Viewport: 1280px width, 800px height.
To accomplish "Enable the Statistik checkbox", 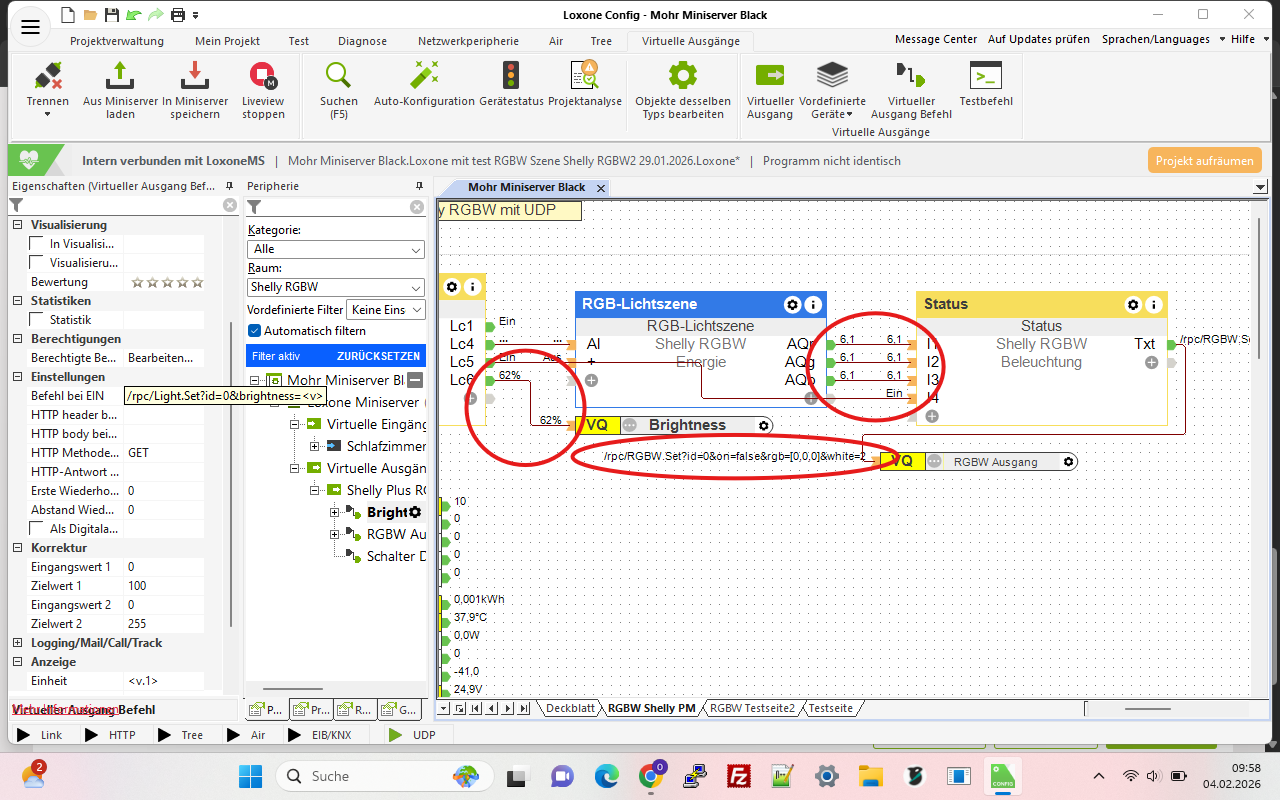I will (x=37, y=320).
